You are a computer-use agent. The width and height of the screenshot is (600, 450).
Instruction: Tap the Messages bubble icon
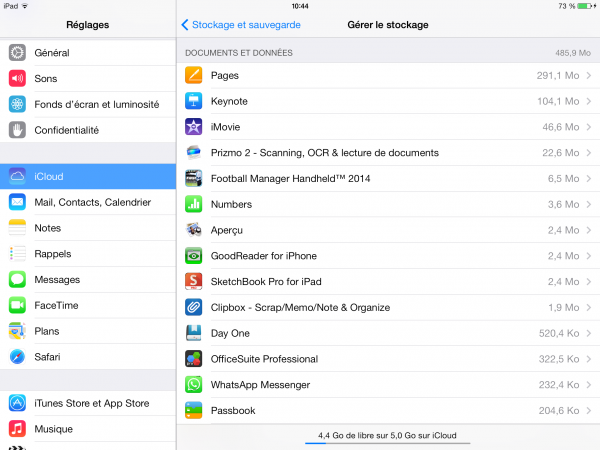(x=17, y=279)
